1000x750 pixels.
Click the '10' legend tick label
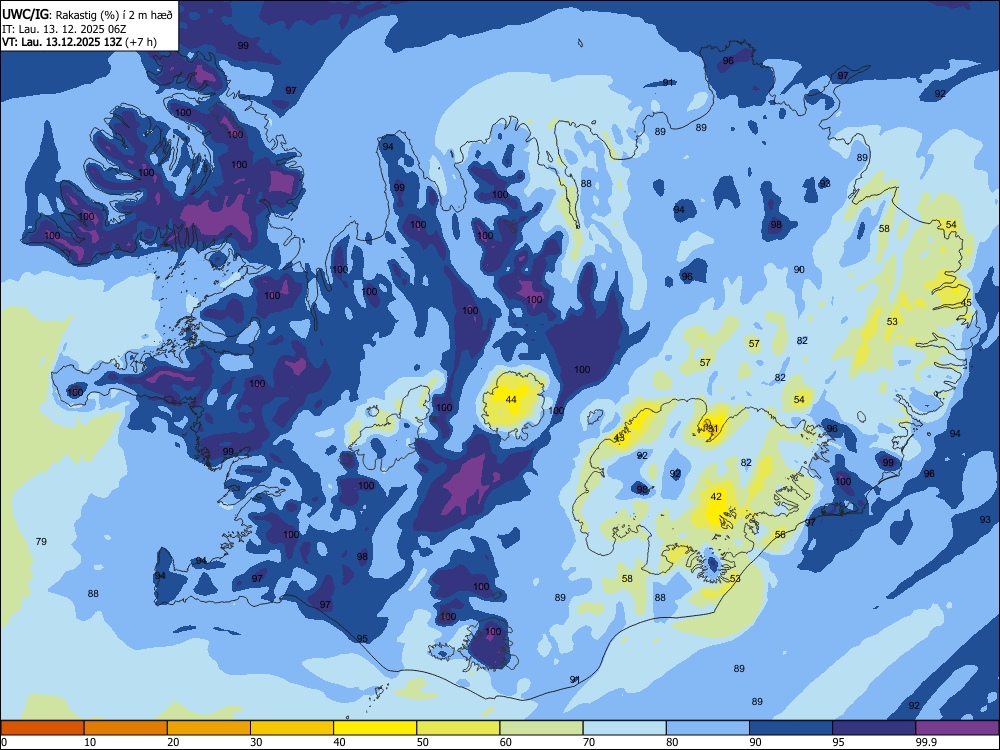(90, 742)
